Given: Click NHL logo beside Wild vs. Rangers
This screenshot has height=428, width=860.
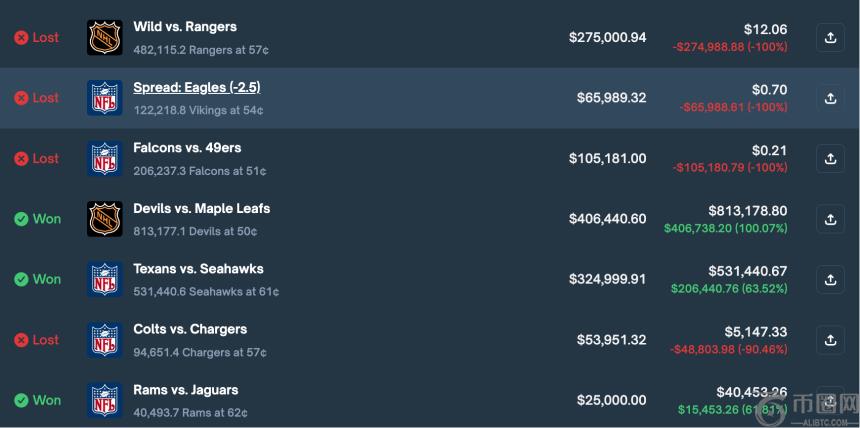Looking at the screenshot, I should pyautogui.click(x=105, y=38).
